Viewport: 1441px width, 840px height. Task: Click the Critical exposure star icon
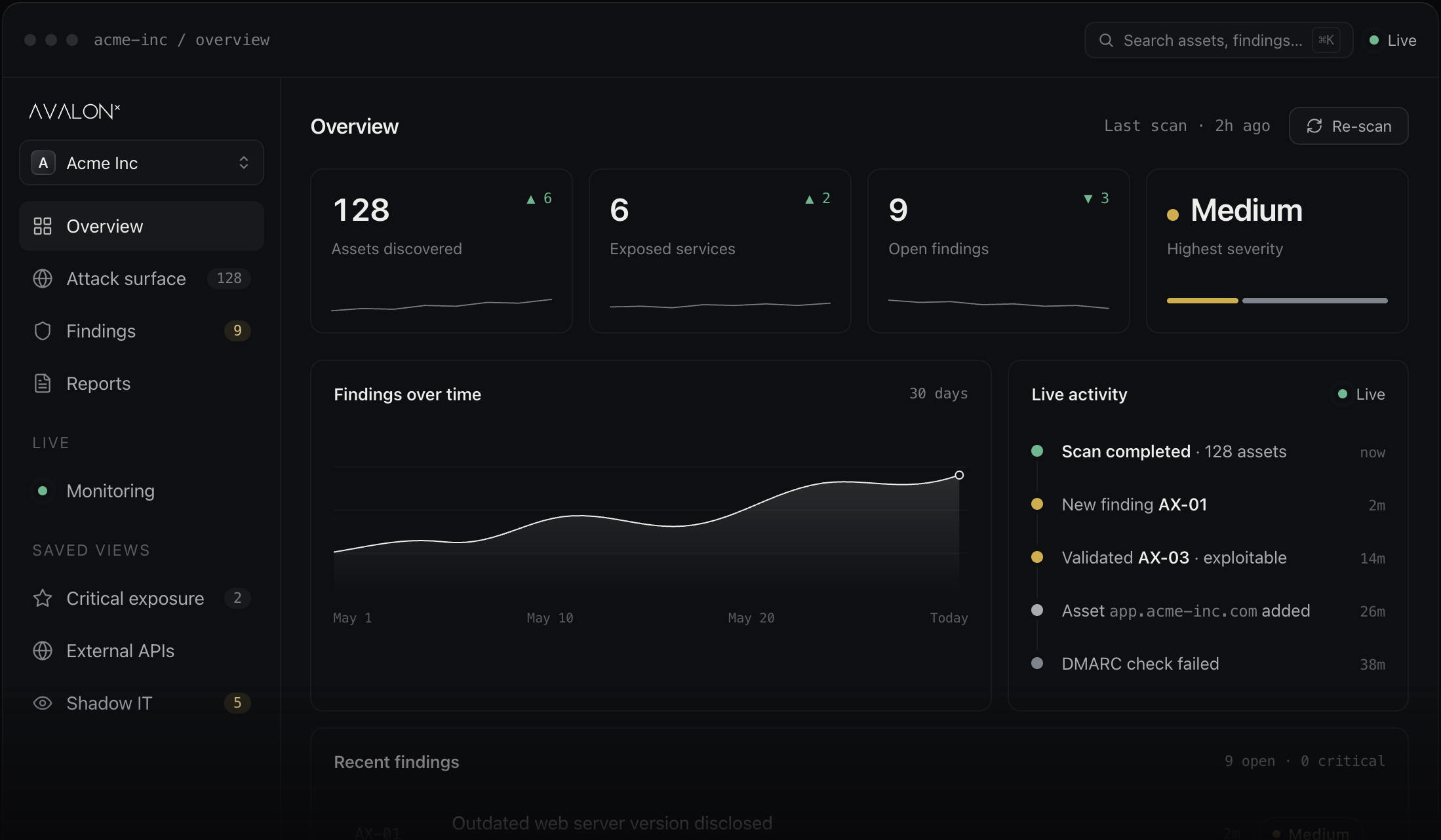tap(43, 598)
